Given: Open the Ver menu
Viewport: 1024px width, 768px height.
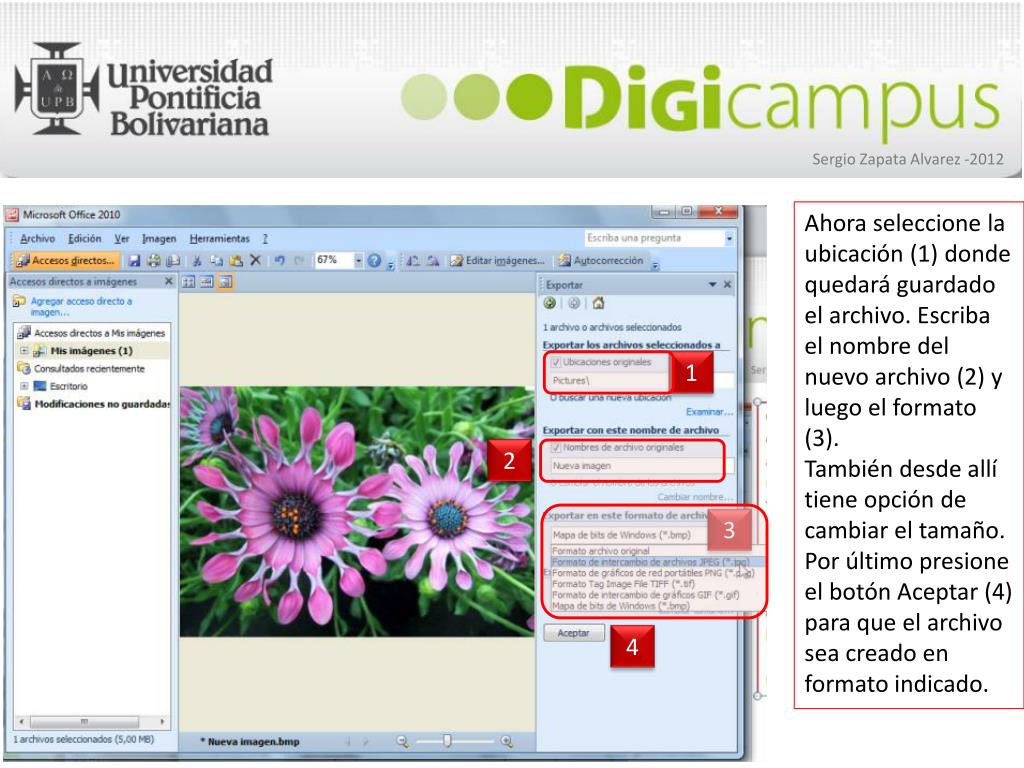Looking at the screenshot, I should 122,238.
